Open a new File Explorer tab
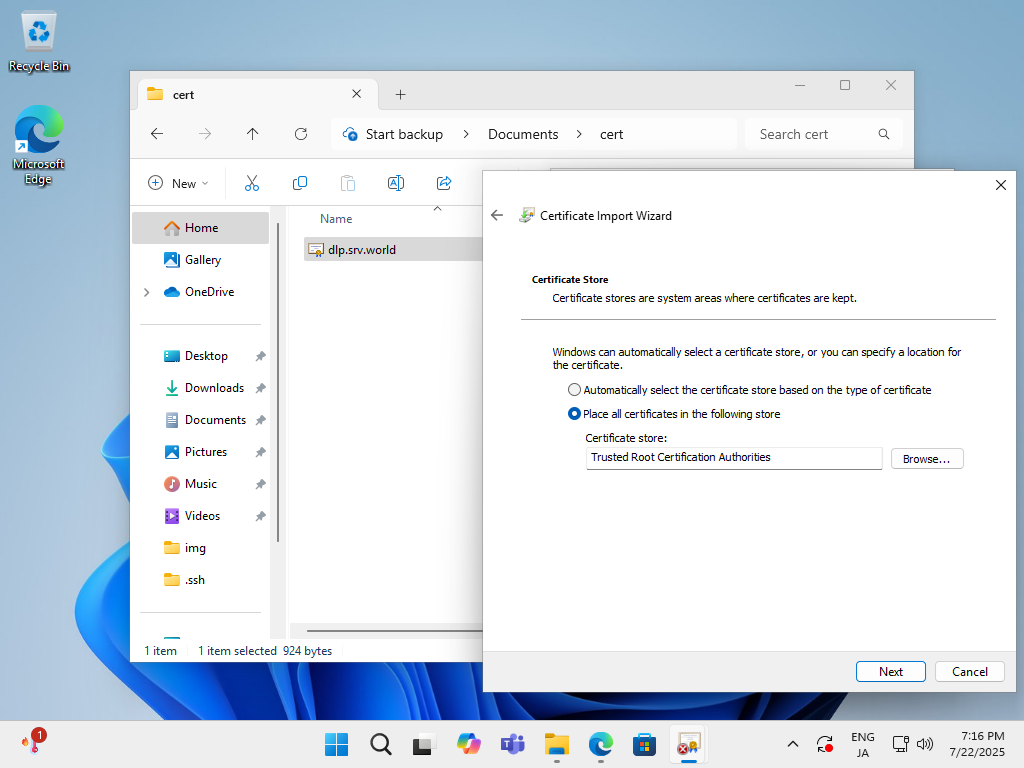Viewport: 1024px width, 768px height. point(400,93)
